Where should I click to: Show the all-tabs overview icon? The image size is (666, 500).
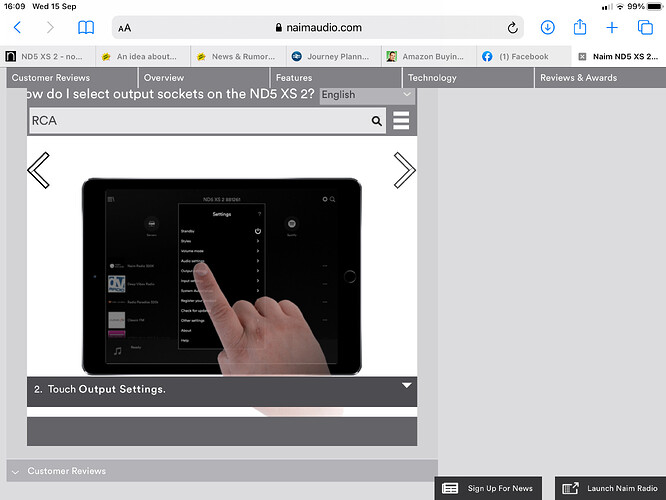tap(645, 28)
